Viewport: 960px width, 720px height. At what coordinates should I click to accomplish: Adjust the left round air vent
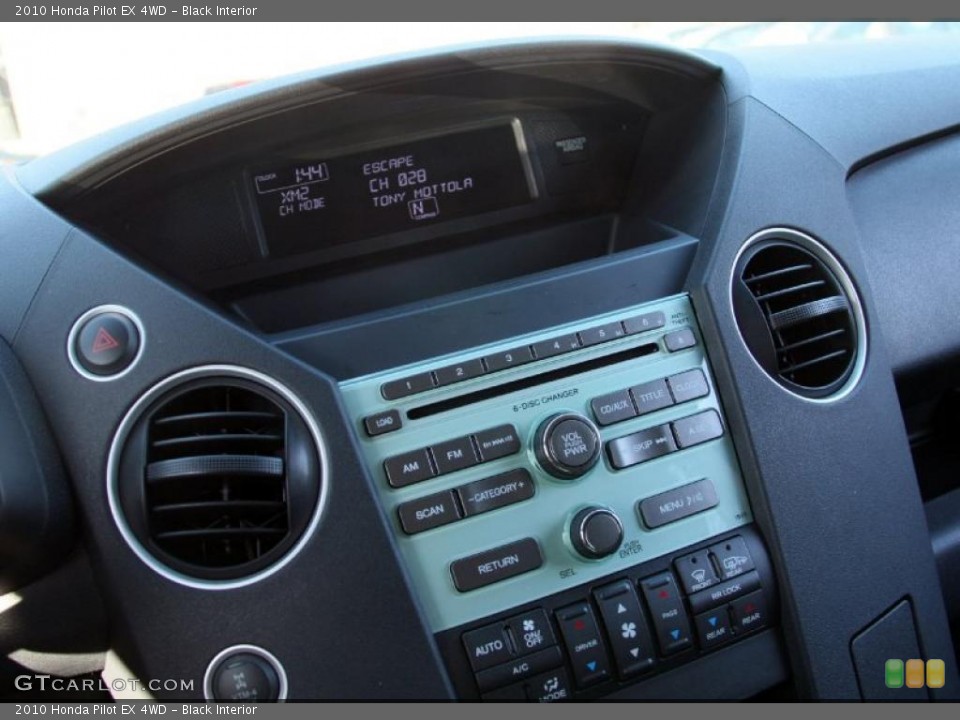[217, 478]
